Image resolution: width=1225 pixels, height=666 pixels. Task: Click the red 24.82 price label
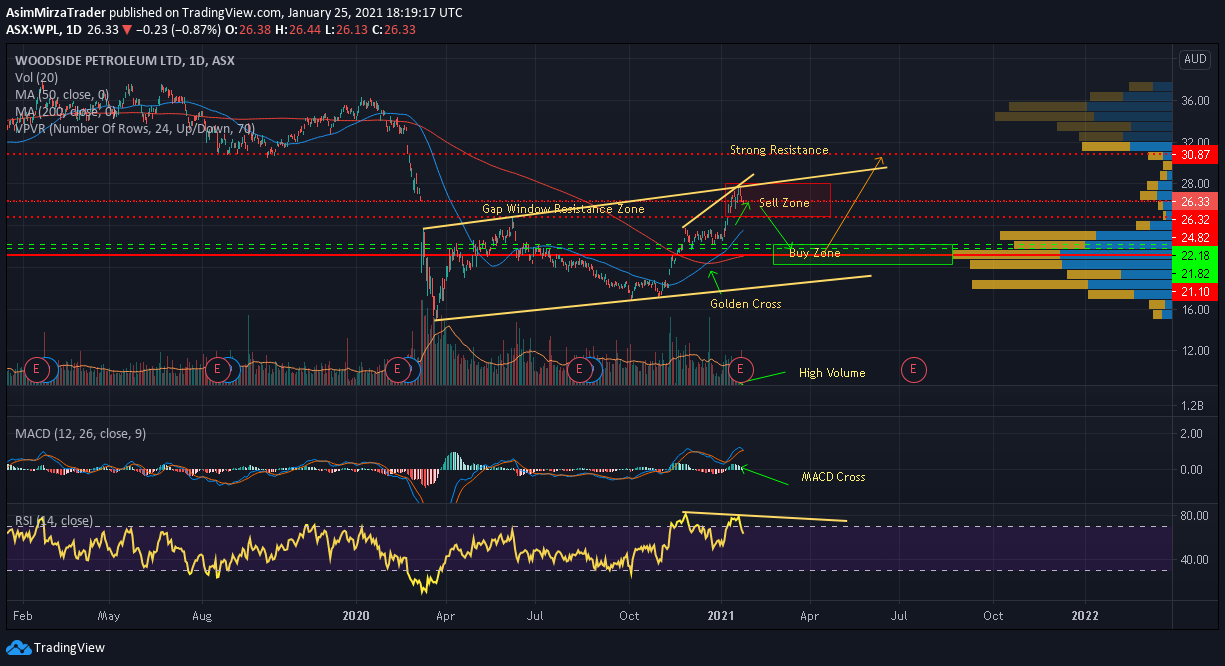tap(1195, 238)
